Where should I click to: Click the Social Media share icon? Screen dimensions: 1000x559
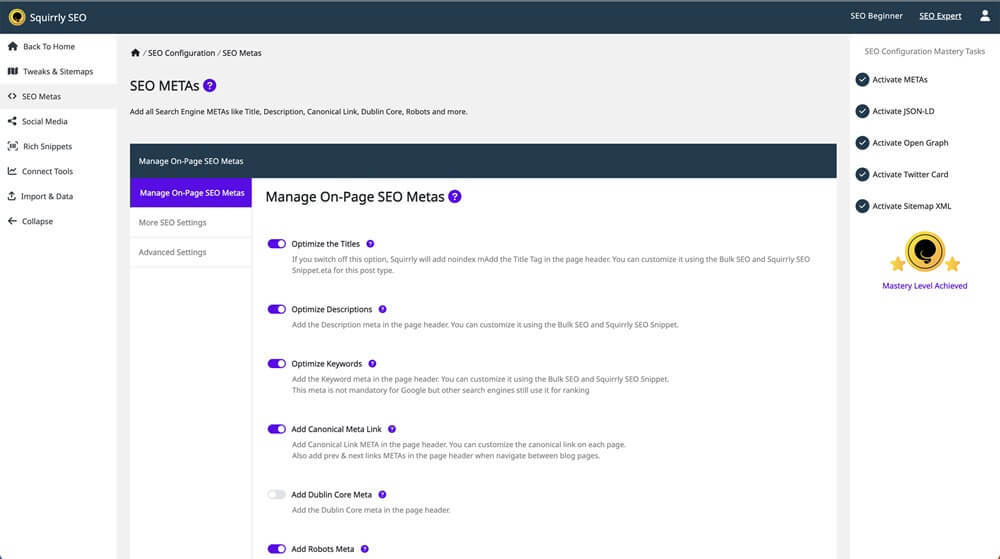(x=12, y=121)
